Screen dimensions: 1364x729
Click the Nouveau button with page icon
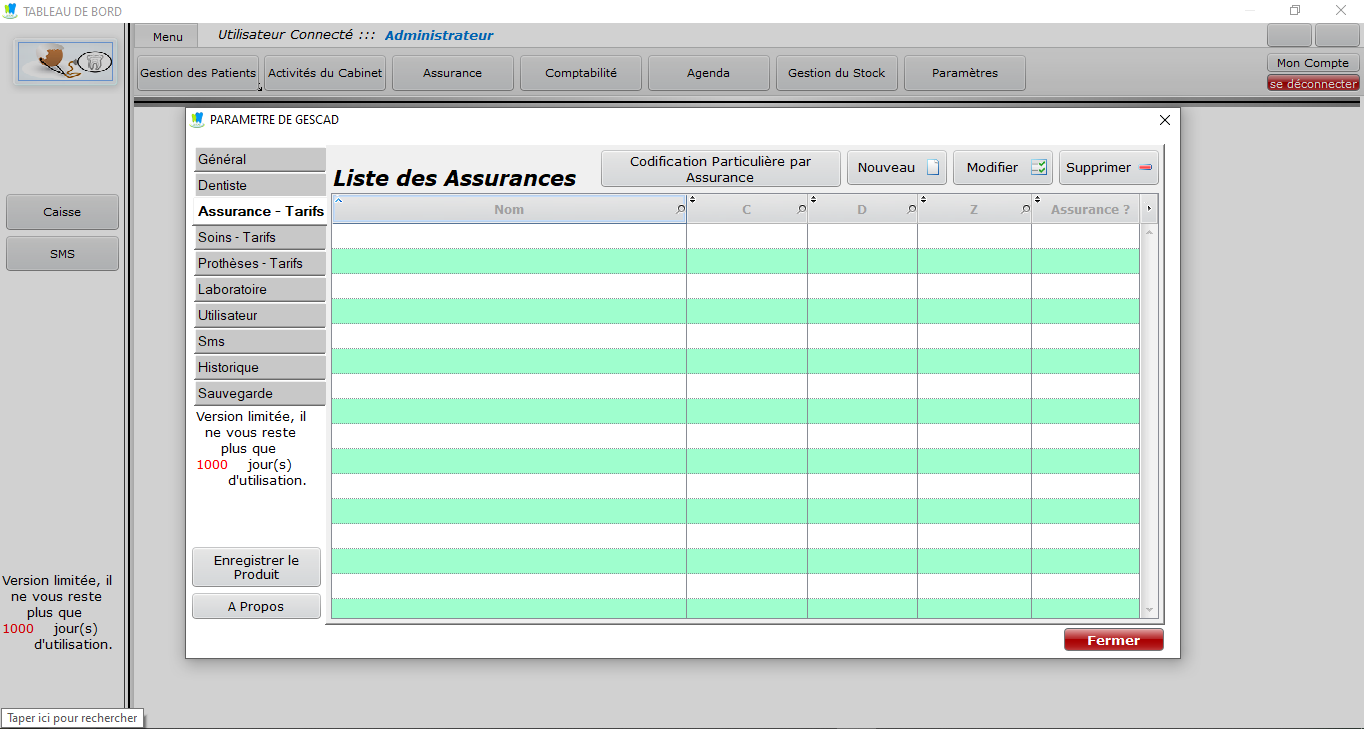point(898,168)
